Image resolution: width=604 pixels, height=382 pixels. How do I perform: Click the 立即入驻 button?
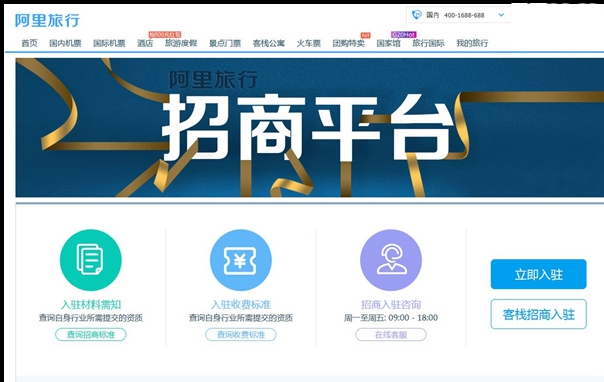(539, 274)
